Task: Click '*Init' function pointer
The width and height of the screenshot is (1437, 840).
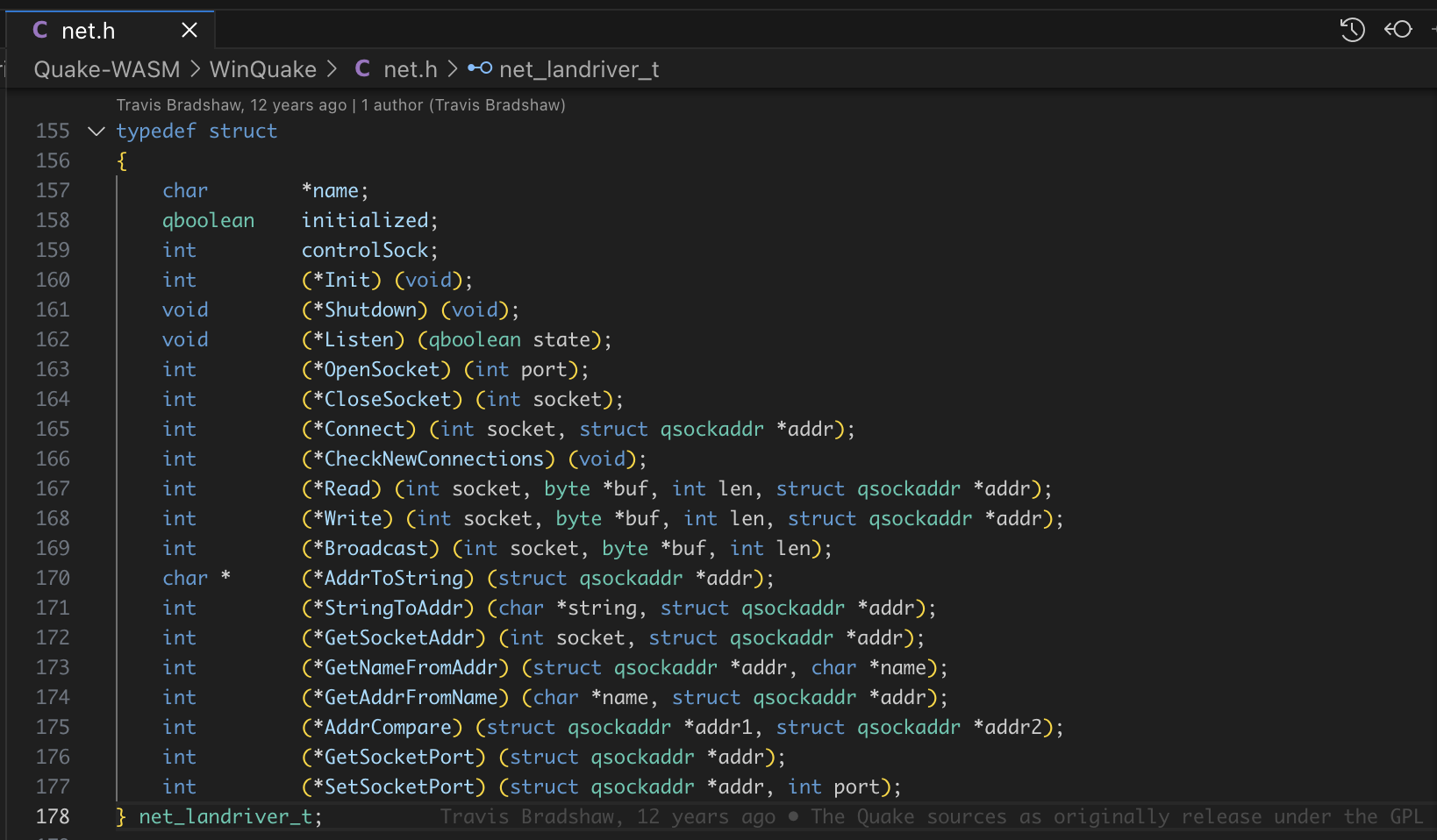Action: click(342, 281)
